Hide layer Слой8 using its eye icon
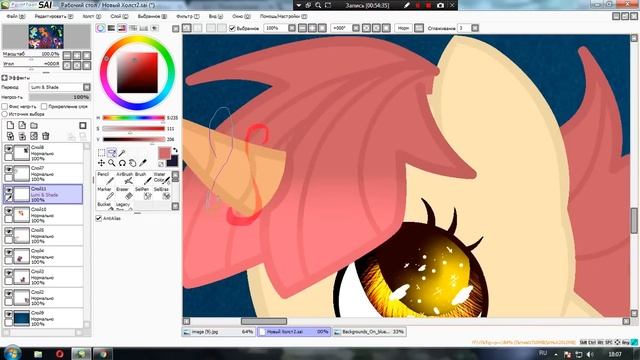Viewport: 640px width, 360px height. [8, 149]
